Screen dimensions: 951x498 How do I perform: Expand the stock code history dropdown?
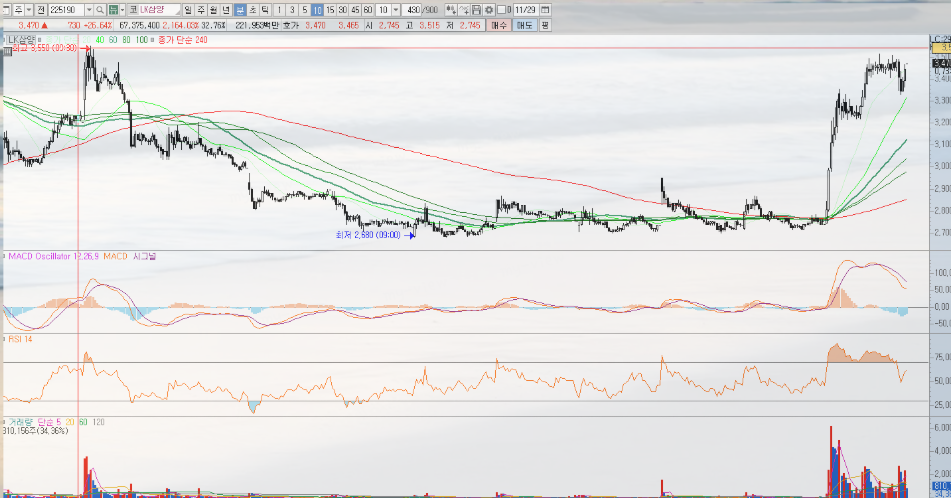click(89, 10)
